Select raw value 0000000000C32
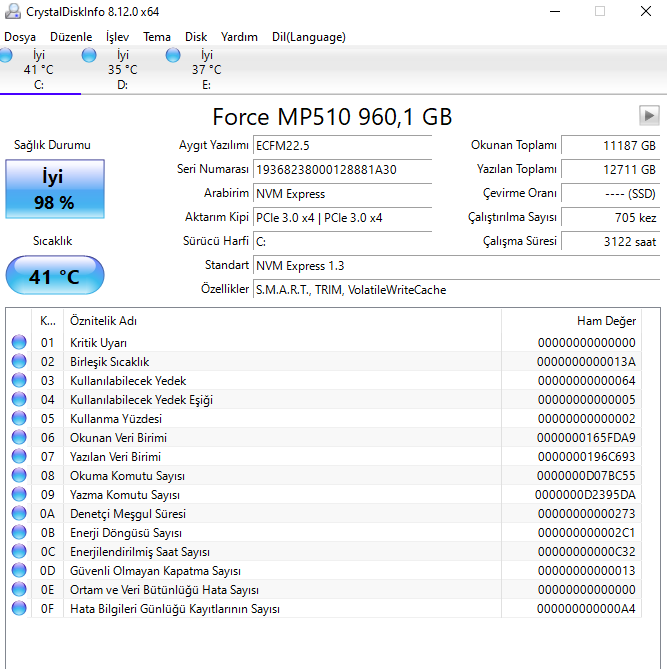This screenshot has width=667, height=669. (x=586, y=552)
